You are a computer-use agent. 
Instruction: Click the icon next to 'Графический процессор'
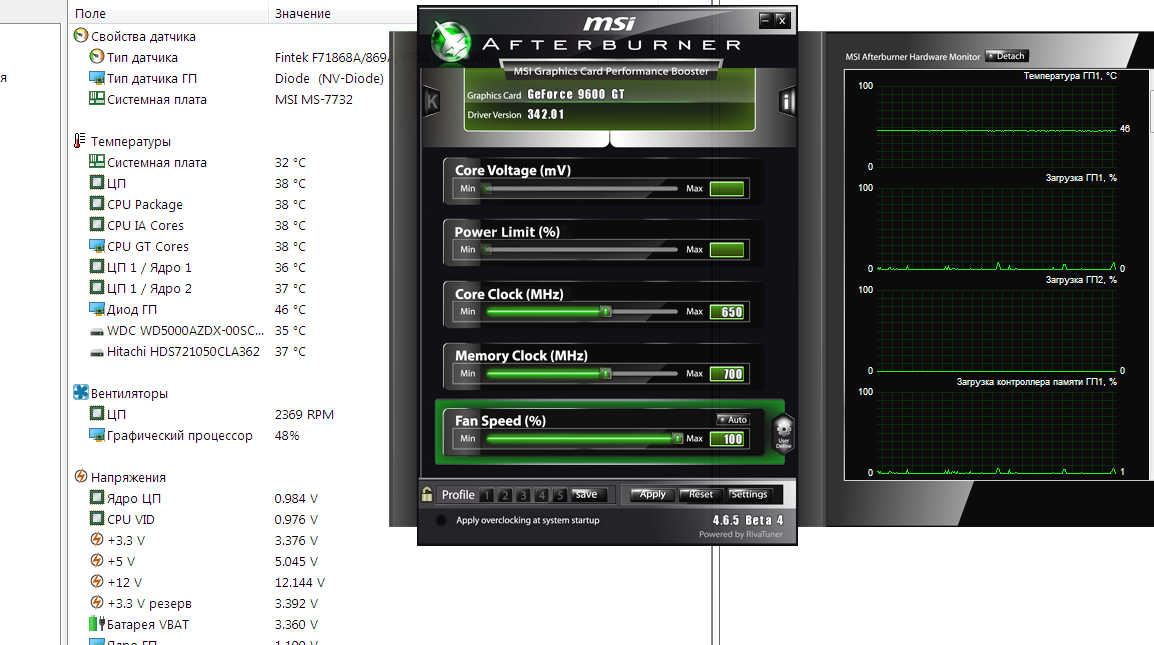click(x=96, y=434)
